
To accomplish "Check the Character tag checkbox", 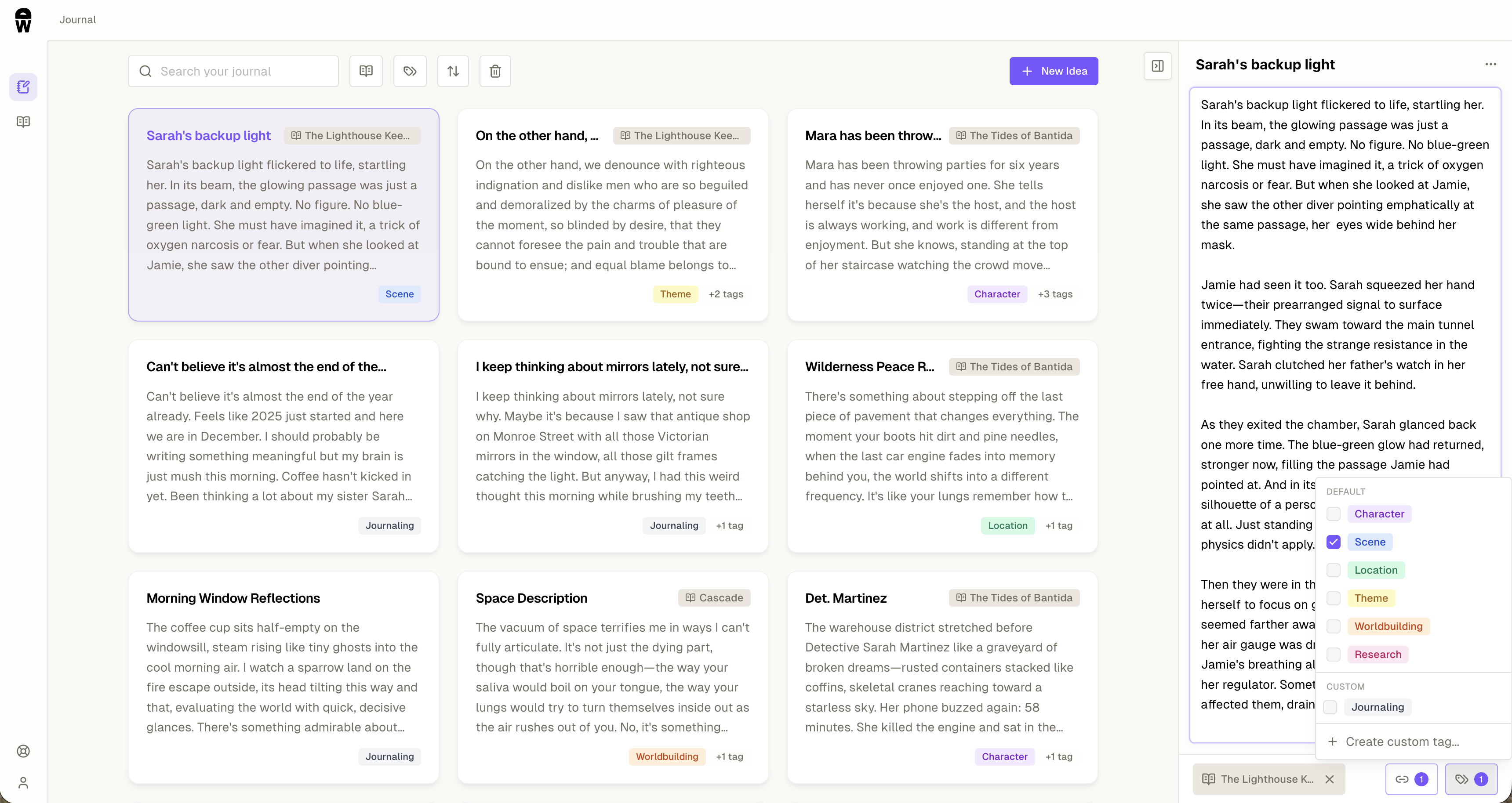I will pos(1334,514).
